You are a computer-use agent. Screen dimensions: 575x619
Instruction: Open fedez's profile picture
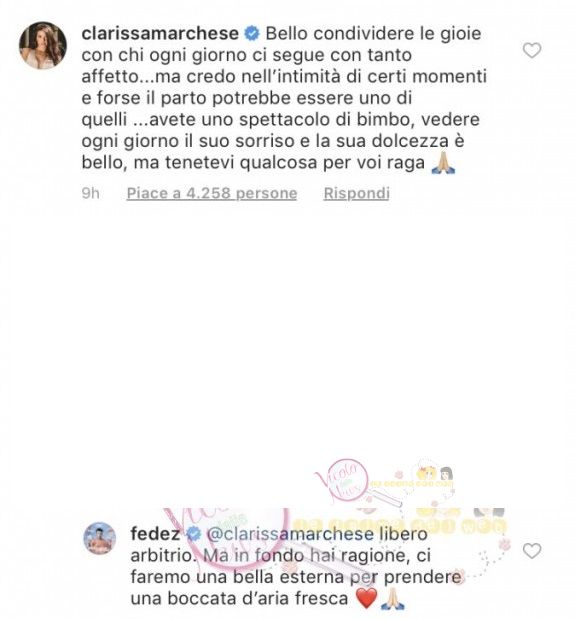(100, 538)
